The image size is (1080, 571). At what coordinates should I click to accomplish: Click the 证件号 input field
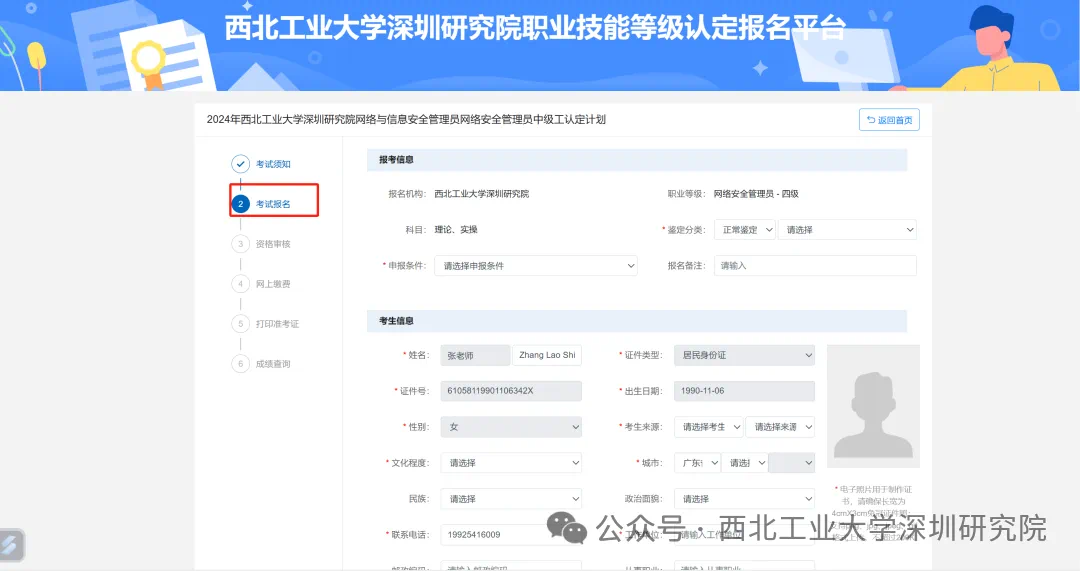(511, 391)
